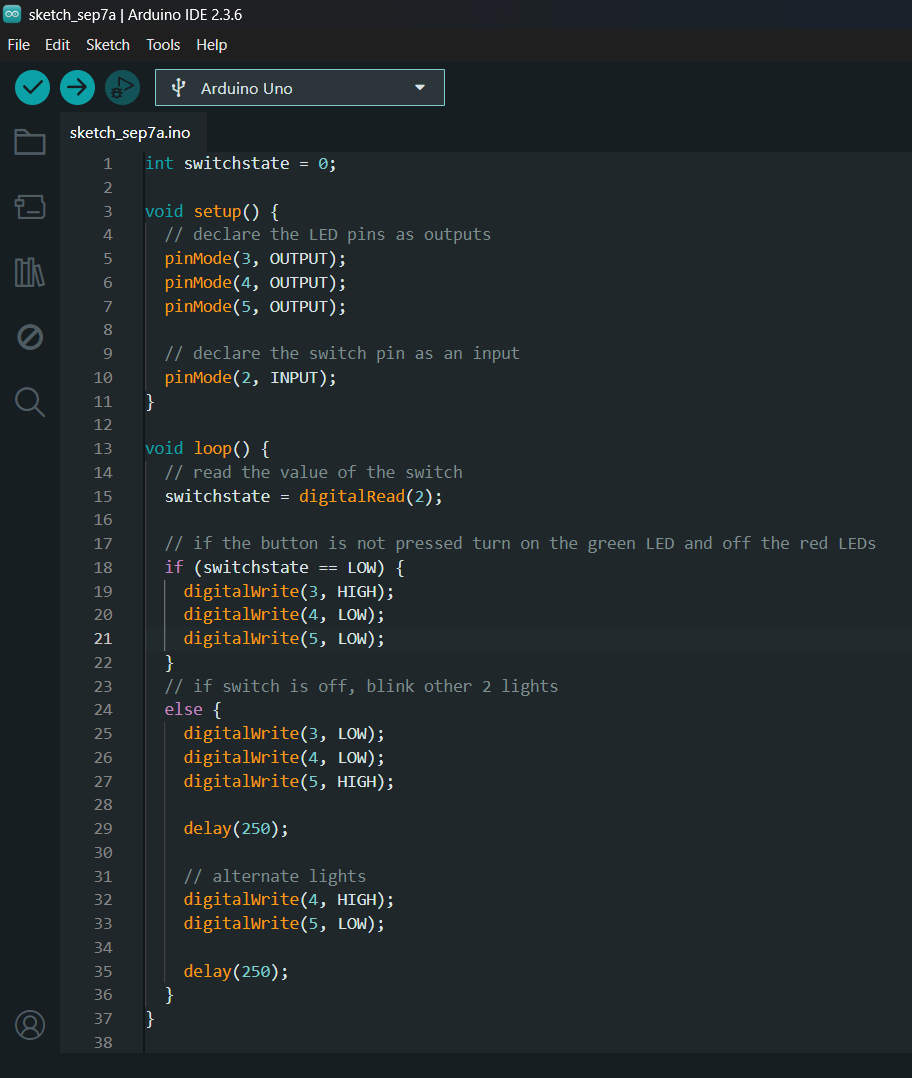Click 'digitalWrite(5, HIGH);' on line 27
This screenshot has height=1078, width=912.
pyautogui.click(x=289, y=782)
